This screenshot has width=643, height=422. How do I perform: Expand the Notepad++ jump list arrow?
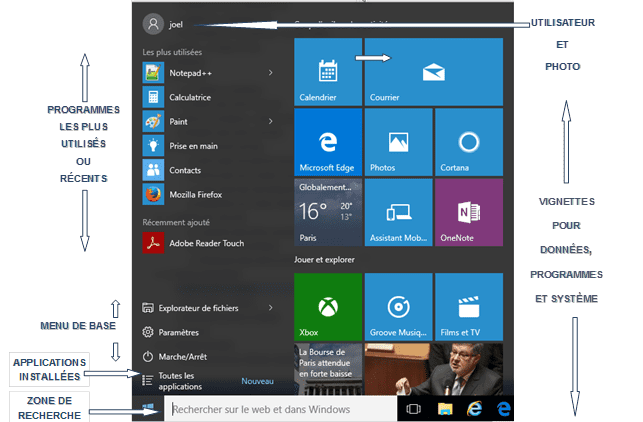(x=271, y=73)
